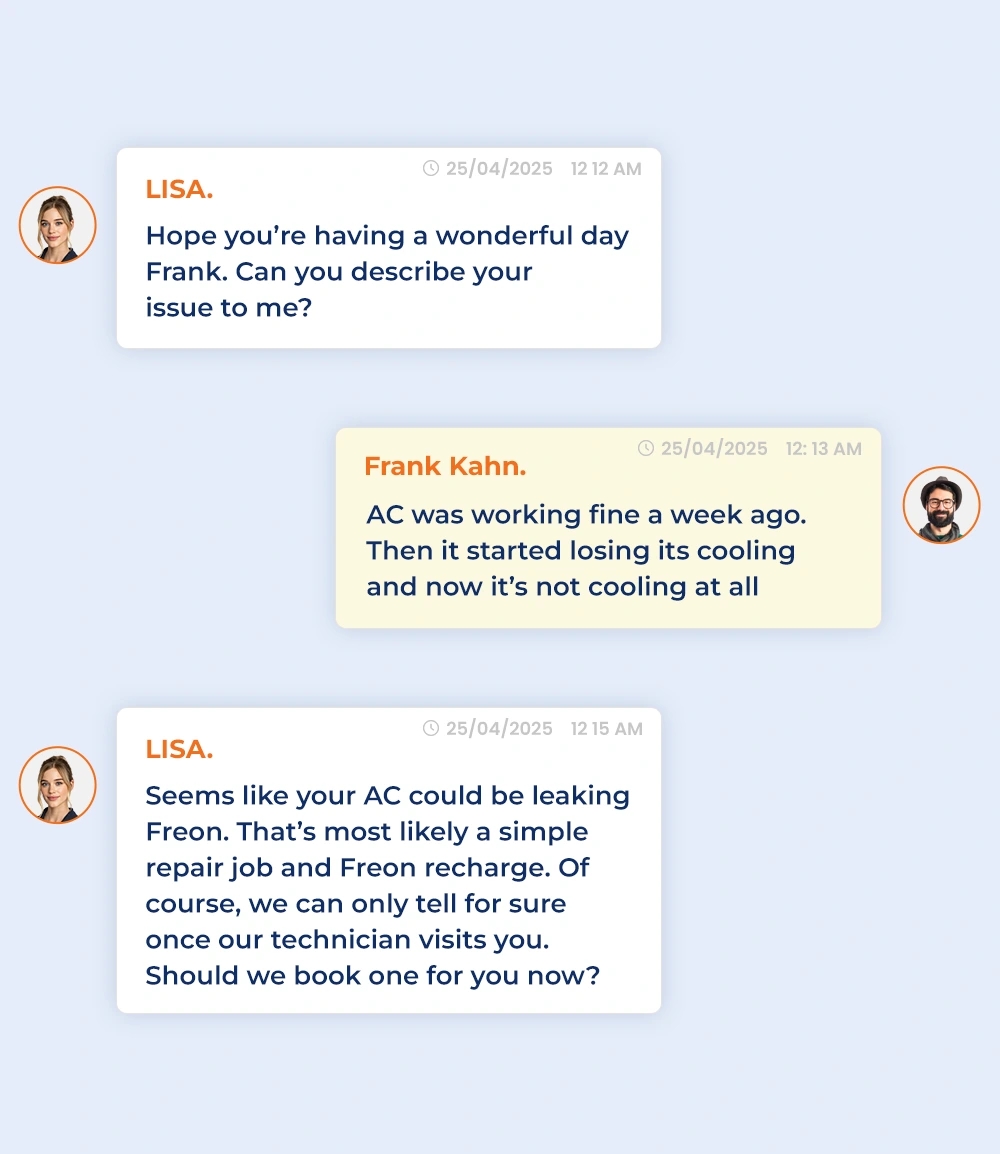1000x1154 pixels.
Task: Click the 25/04/2025 date on the first message
Action: (x=499, y=169)
